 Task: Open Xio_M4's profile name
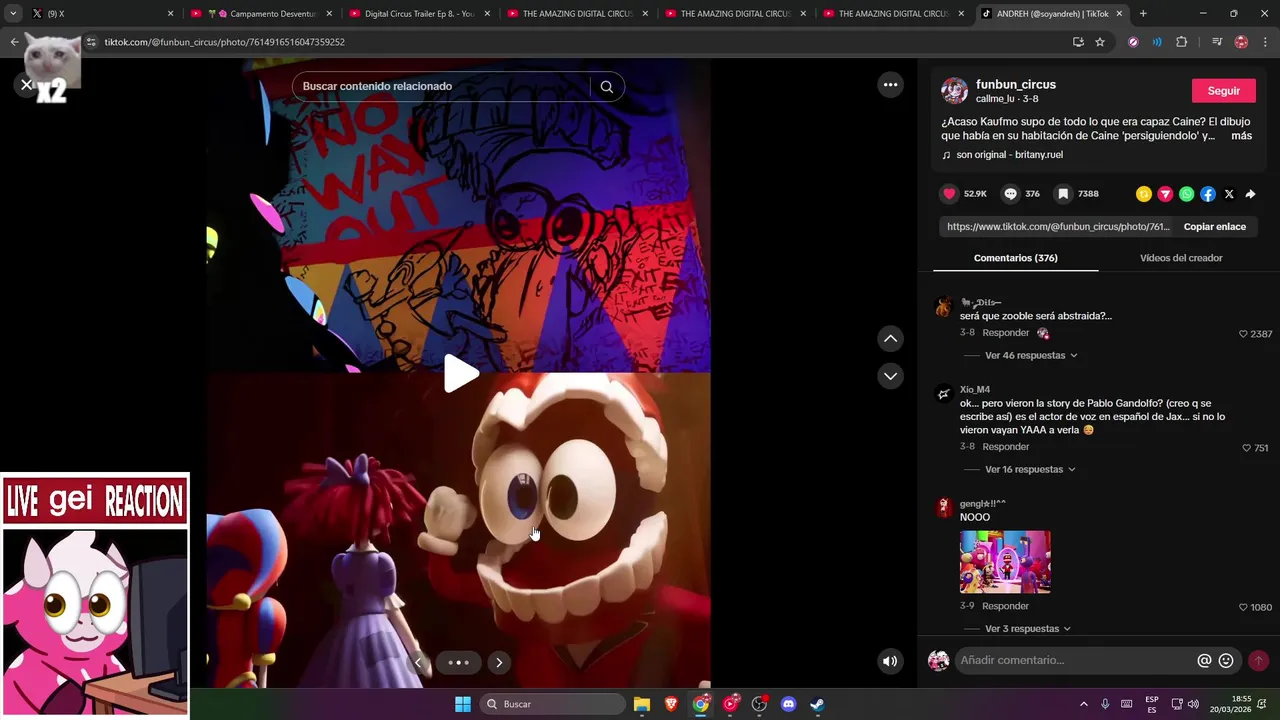point(975,390)
